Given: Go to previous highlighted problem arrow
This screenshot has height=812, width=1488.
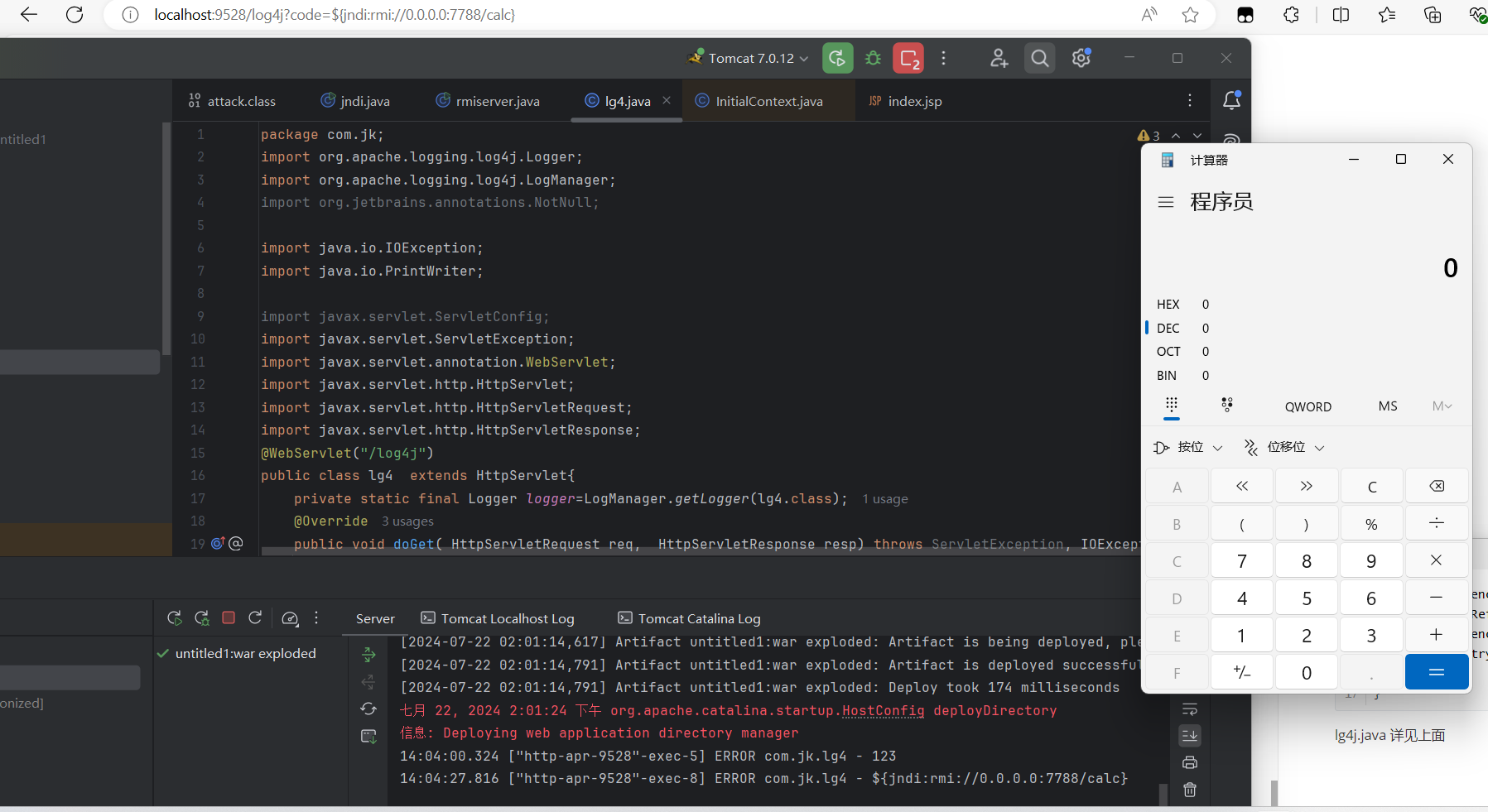Looking at the screenshot, I should 1176,136.
